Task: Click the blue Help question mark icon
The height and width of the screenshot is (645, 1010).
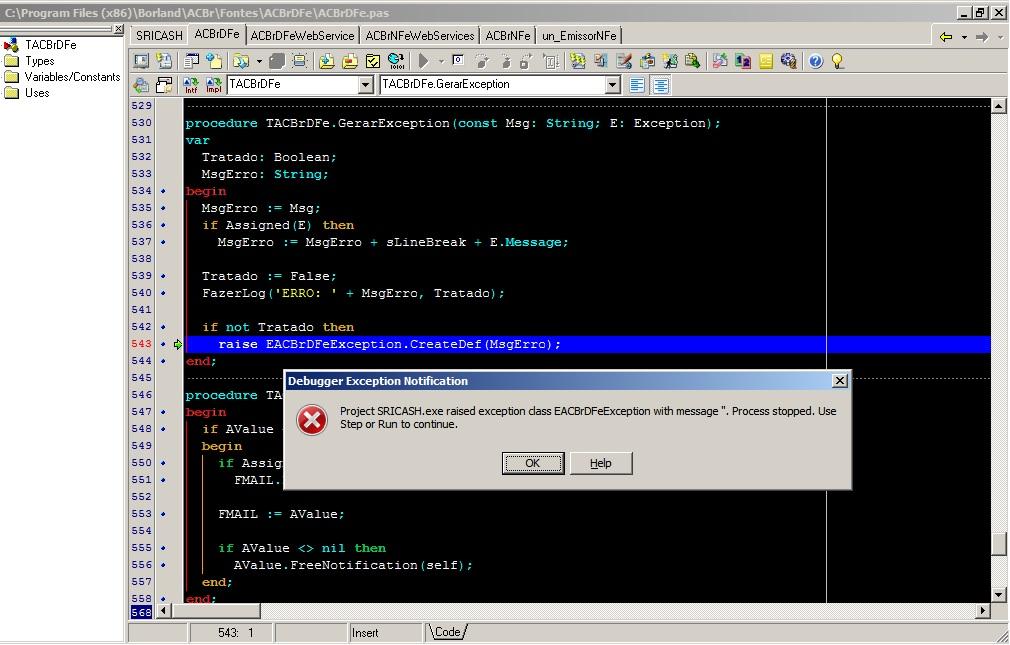Action: click(815, 61)
